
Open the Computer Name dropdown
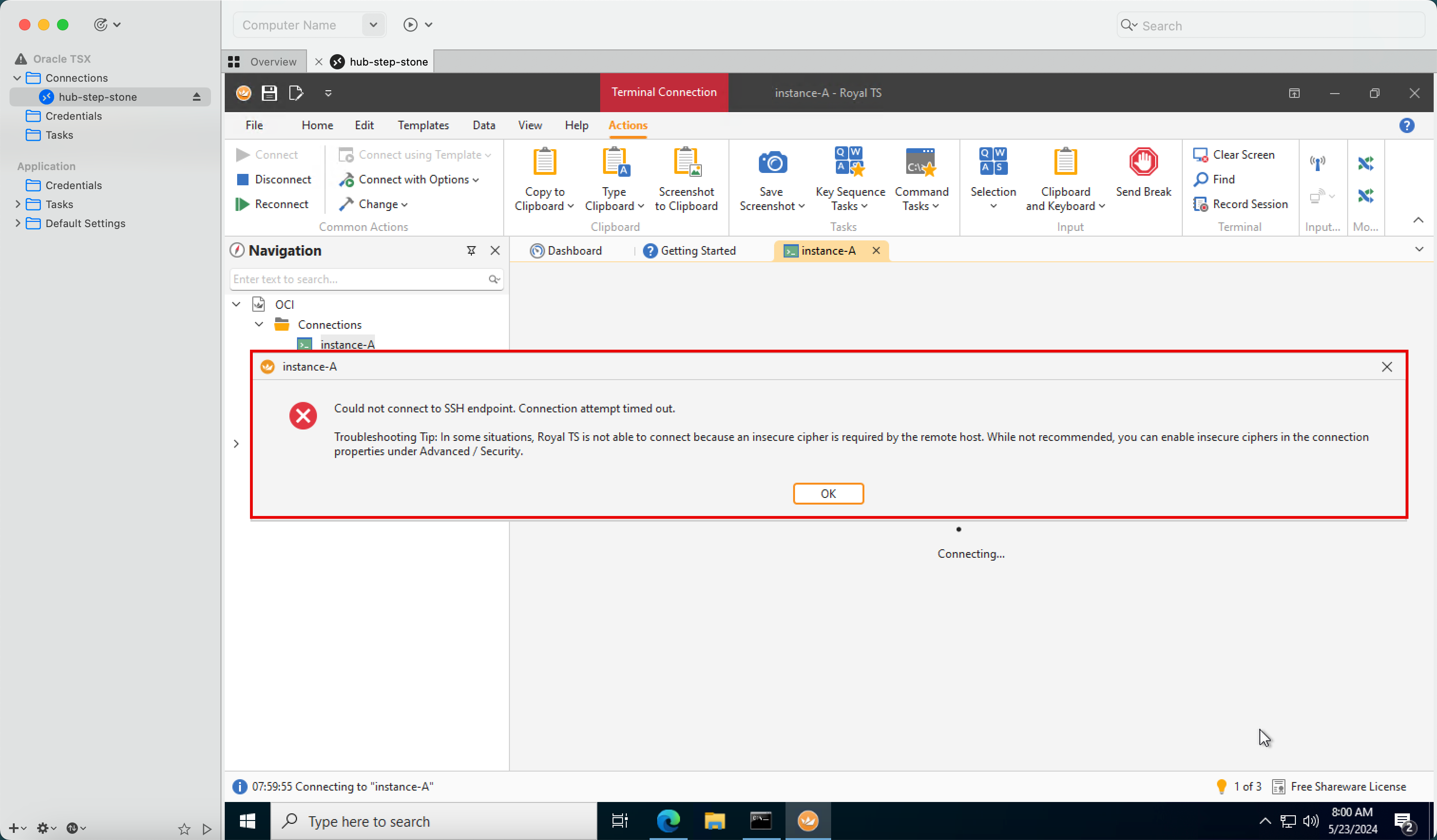[x=373, y=25]
